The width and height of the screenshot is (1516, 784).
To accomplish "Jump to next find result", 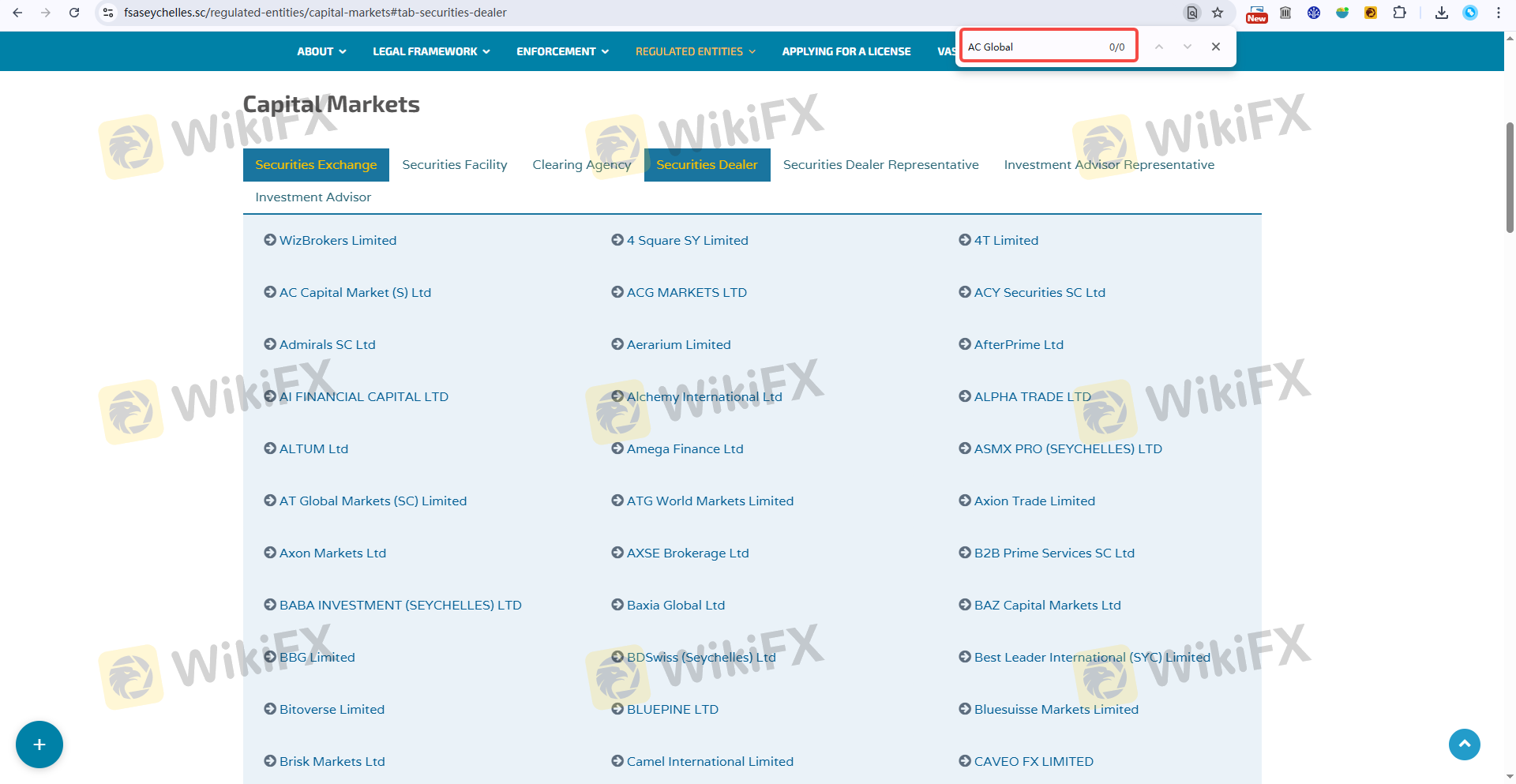I will coord(1188,47).
